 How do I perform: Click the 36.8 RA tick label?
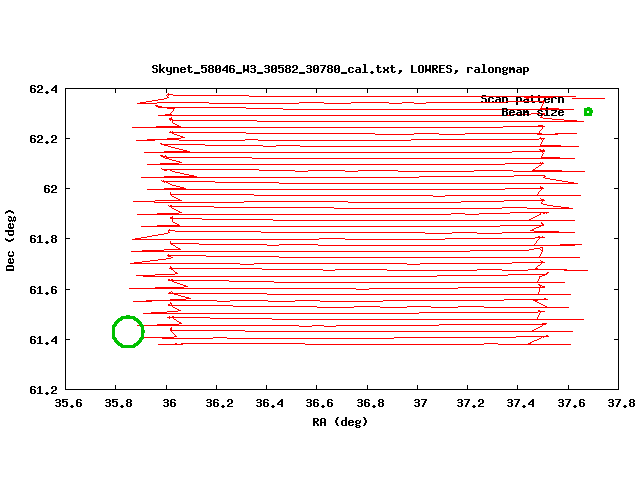370,403
